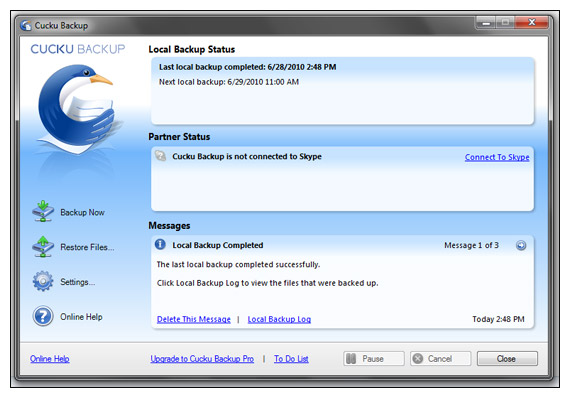Image resolution: width=570 pixels, height=398 pixels.
Task: Click the 'Click Local Backup Log to view' sentence
Action: click(268, 283)
